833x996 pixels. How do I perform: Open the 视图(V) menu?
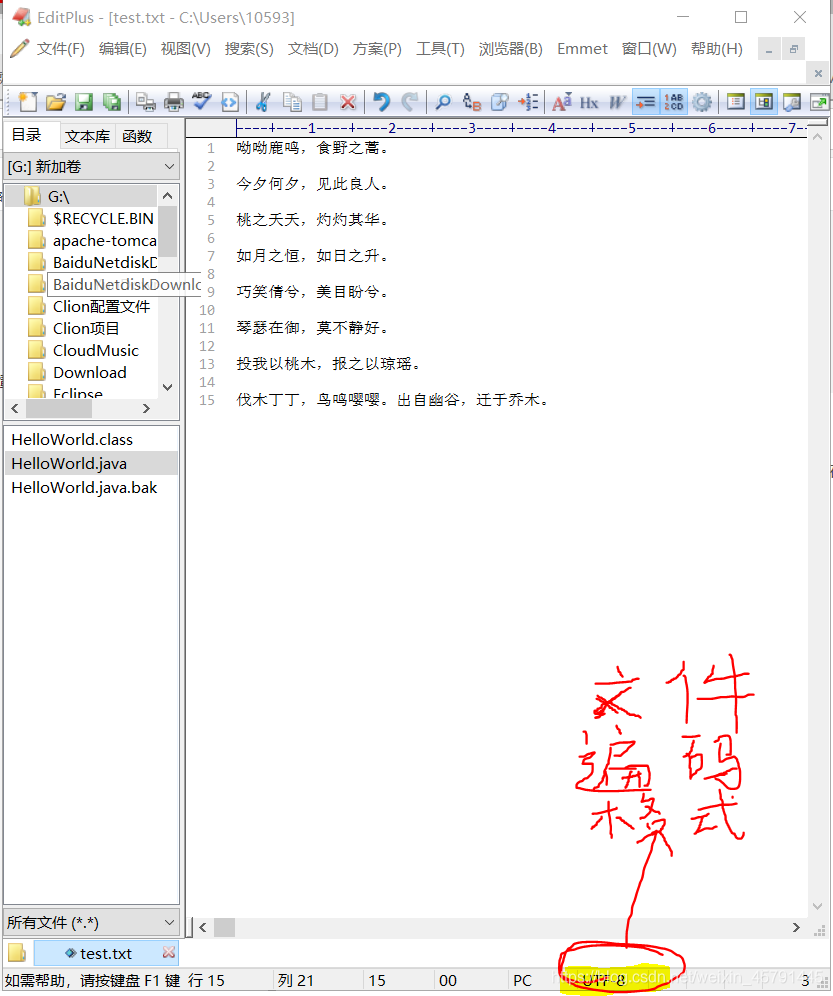tap(186, 49)
